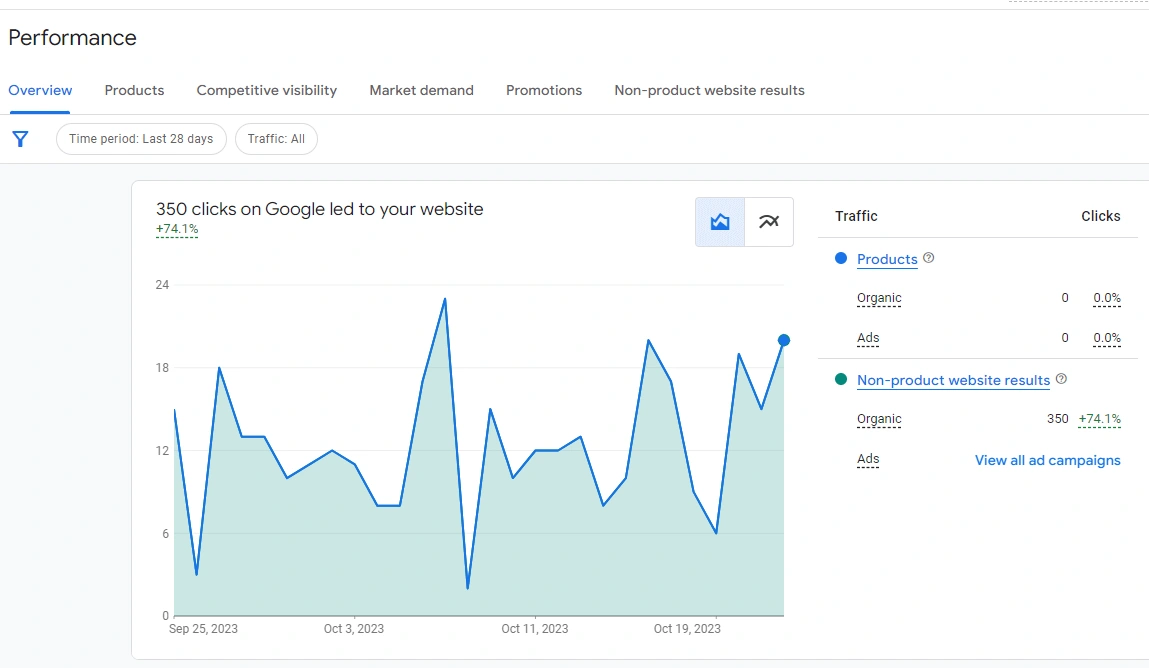Click the last data point on chart
This screenshot has height=668, width=1149.
[x=784, y=340]
